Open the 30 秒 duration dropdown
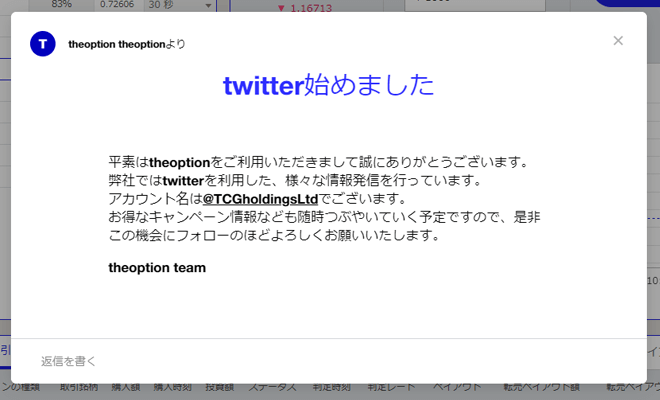Image resolution: width=660 pixels, height=400 pixels. (180, 5)
